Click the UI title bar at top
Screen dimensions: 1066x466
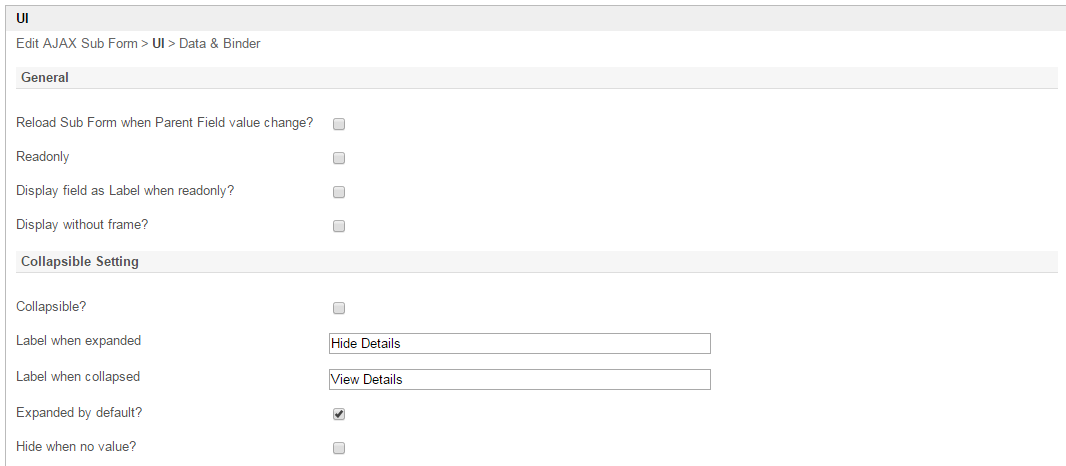click(x=23, y=17)
